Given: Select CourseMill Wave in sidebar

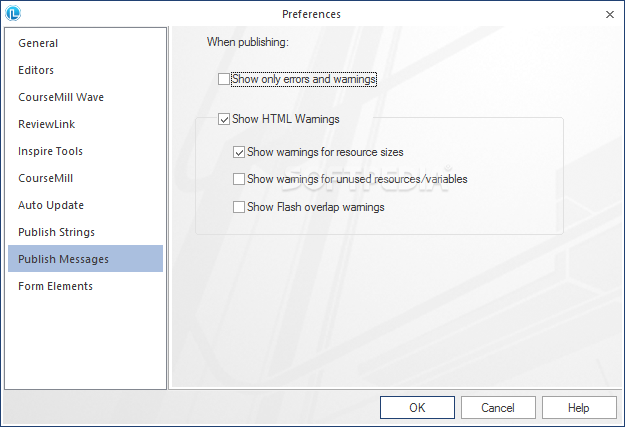Looking at the screenshot, I should 85,97.
